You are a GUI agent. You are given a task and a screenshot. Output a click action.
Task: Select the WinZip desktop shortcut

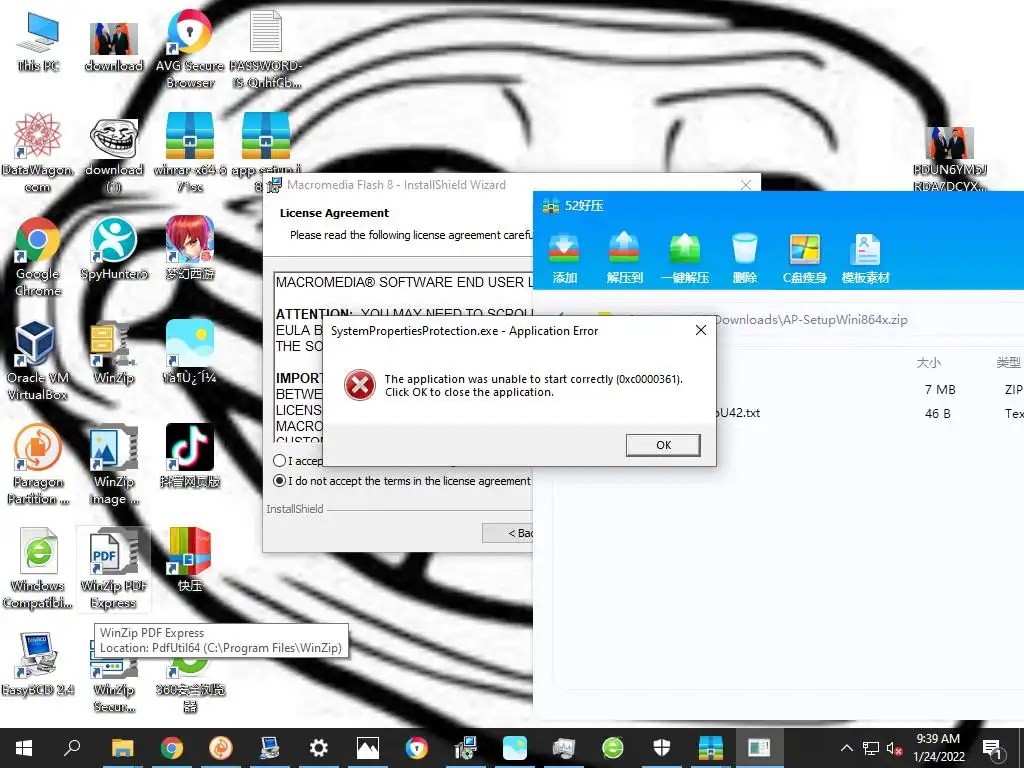(x=114, y=353)
